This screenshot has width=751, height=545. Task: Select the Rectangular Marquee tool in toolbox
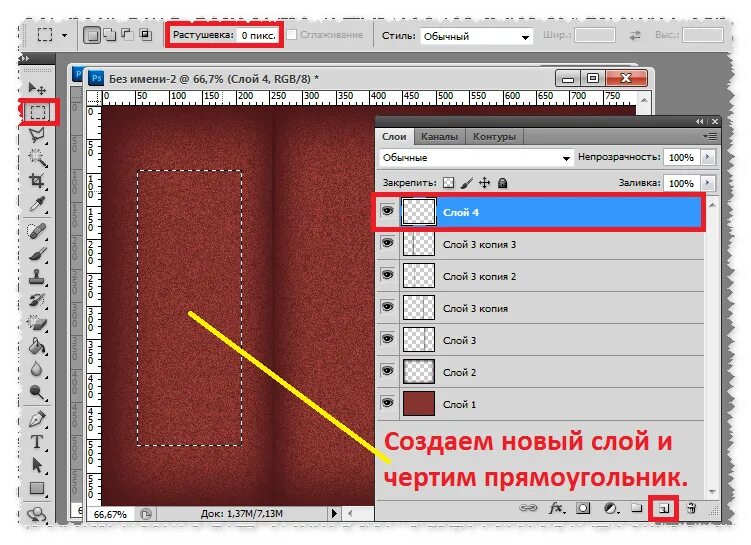click(38, 112)
